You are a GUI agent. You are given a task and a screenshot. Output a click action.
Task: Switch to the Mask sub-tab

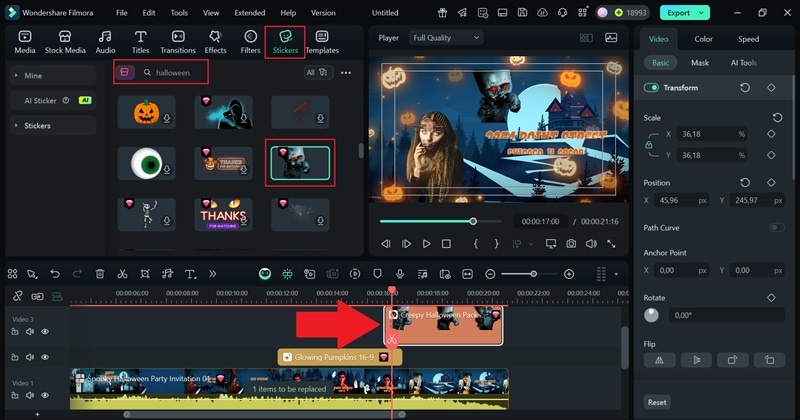699,63
